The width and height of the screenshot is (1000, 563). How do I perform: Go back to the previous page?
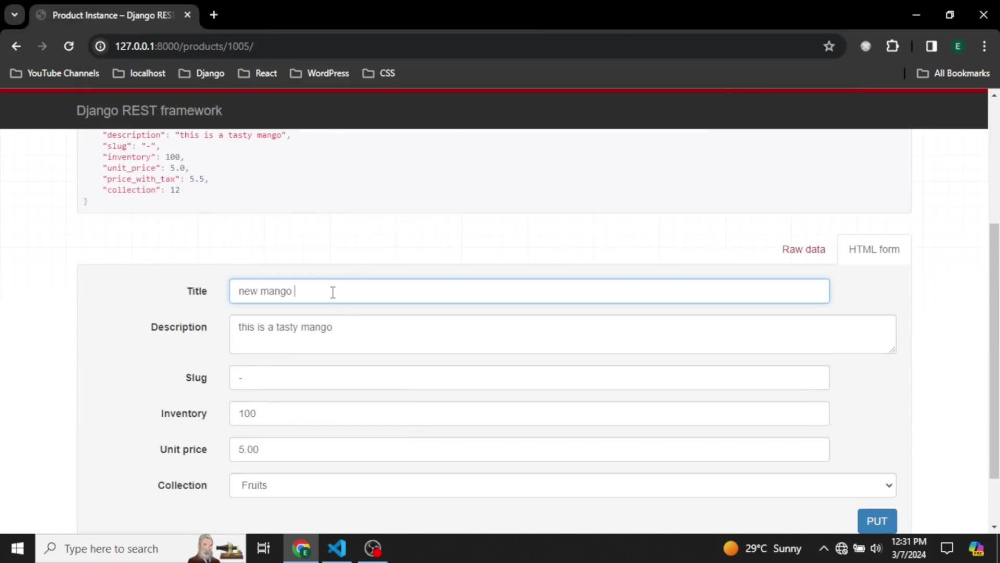(16, 46)
